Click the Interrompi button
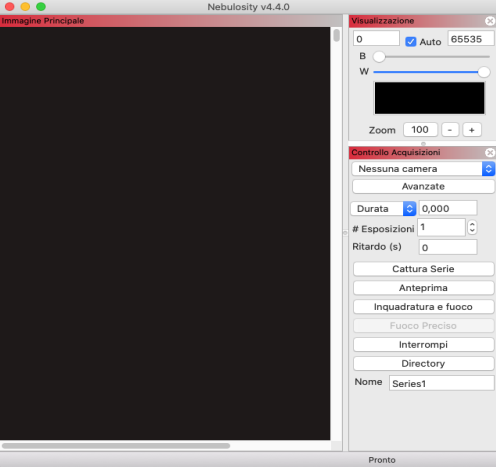The width and height of the screenshot is (496, 467). 423,345
